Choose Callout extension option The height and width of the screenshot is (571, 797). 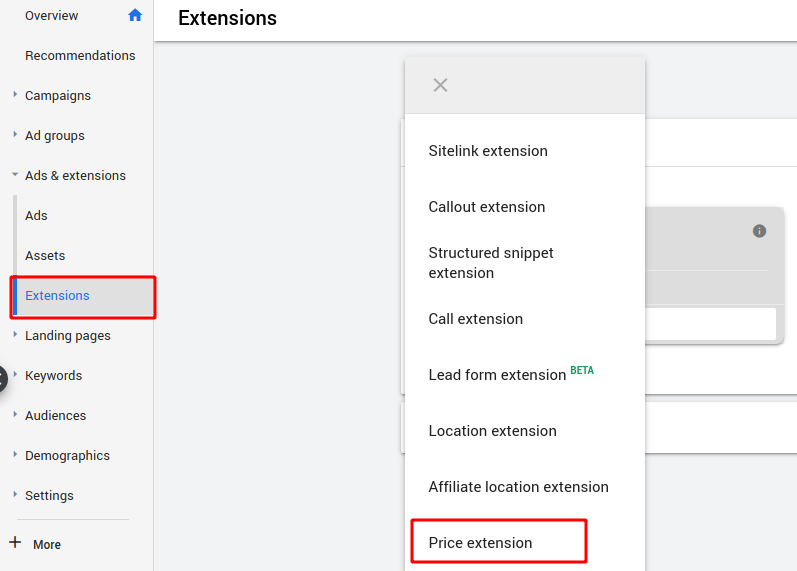[487, 207]
